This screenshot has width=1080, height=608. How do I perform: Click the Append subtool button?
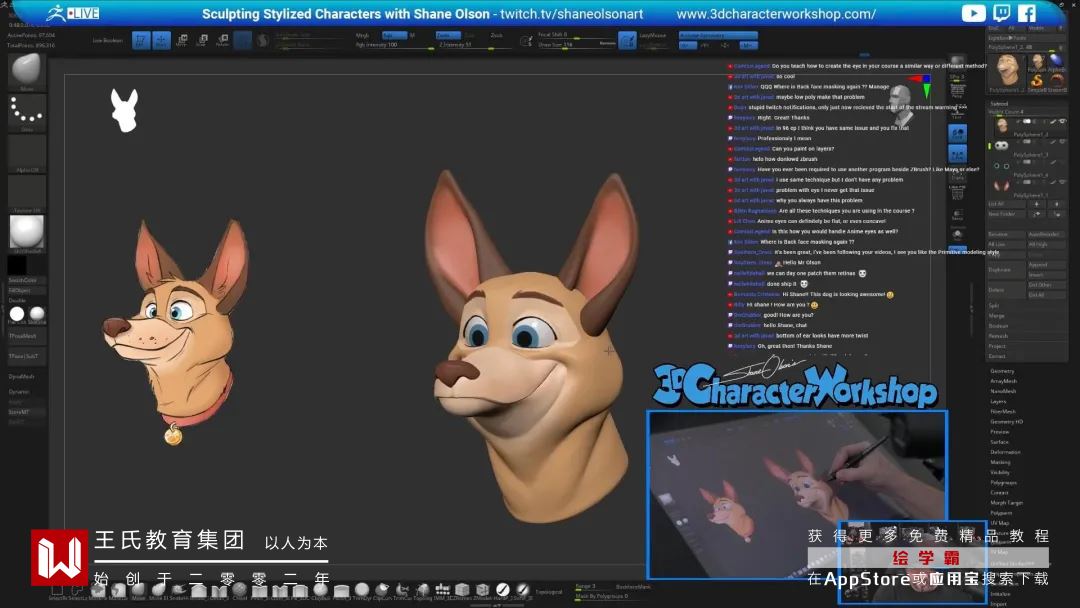[x=1046, y=264]
